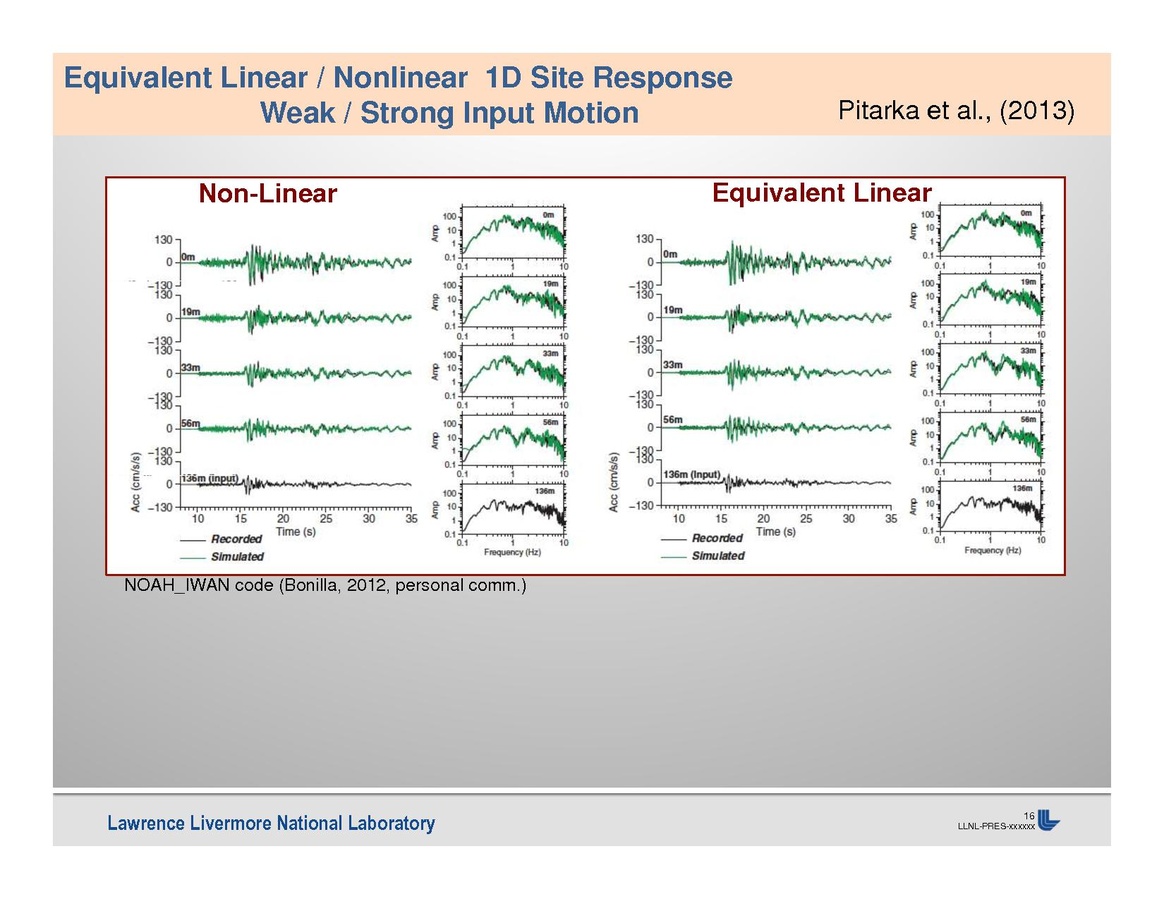
Task: Select the 'Non-Linear' heading
Action: pyautogui.click(x=267, y=194)
